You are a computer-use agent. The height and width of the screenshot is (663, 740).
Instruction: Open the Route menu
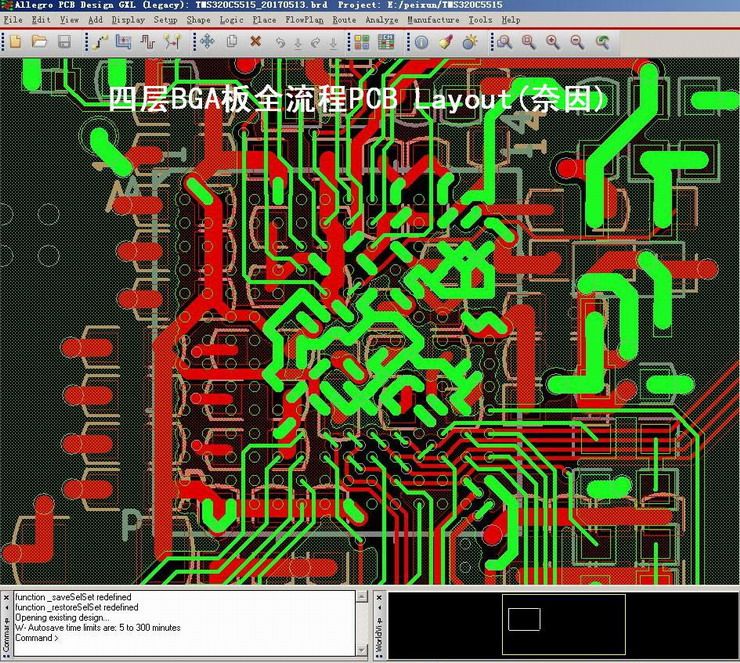coord(344,20)
